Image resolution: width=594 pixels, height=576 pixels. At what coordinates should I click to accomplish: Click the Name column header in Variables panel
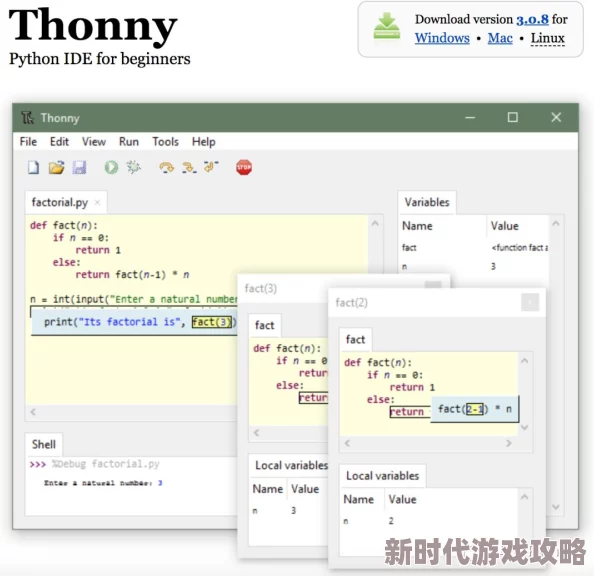[x=442, y=226]
